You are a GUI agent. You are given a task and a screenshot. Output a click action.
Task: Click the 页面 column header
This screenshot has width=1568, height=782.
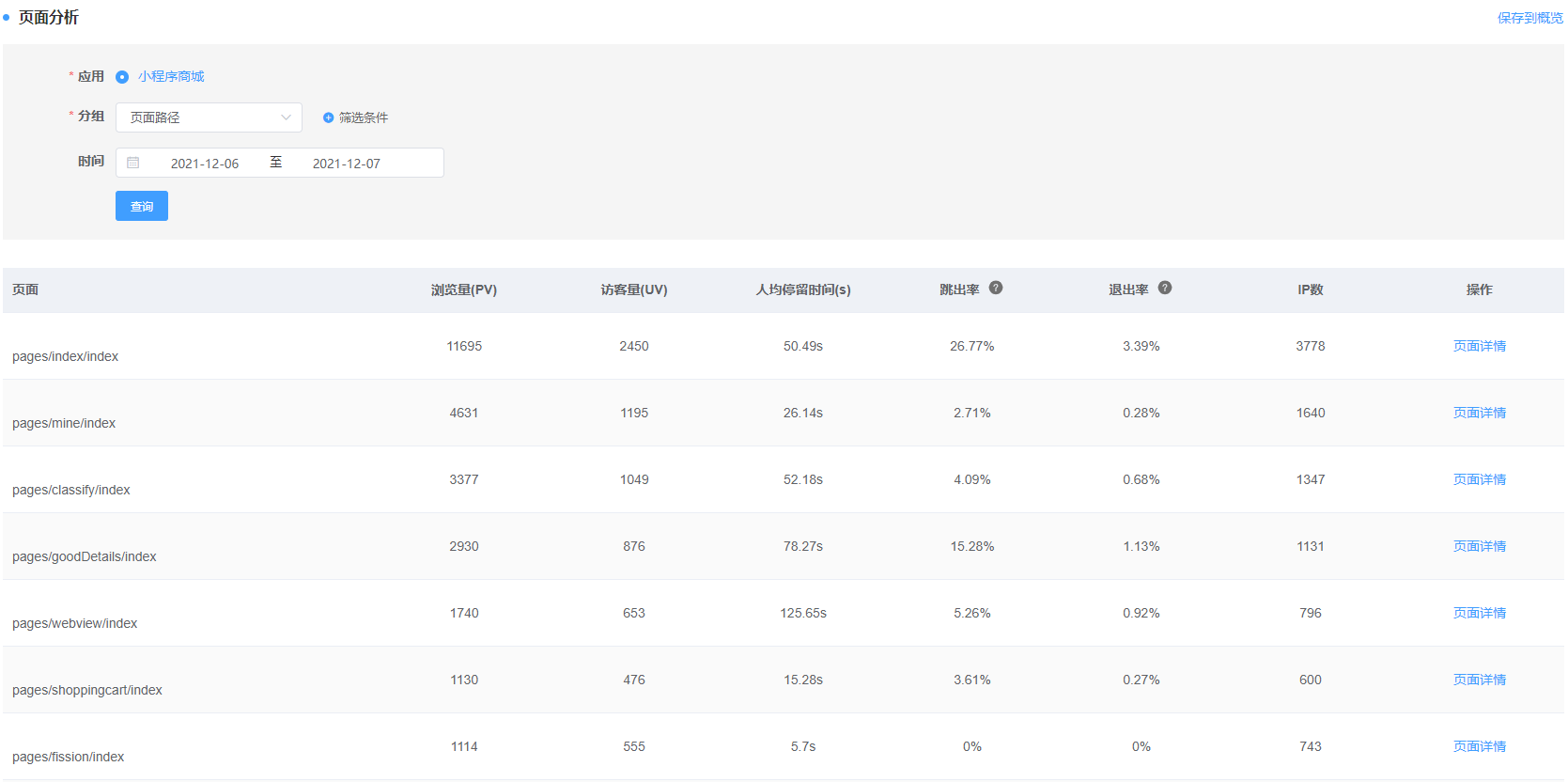coord(25,289)
